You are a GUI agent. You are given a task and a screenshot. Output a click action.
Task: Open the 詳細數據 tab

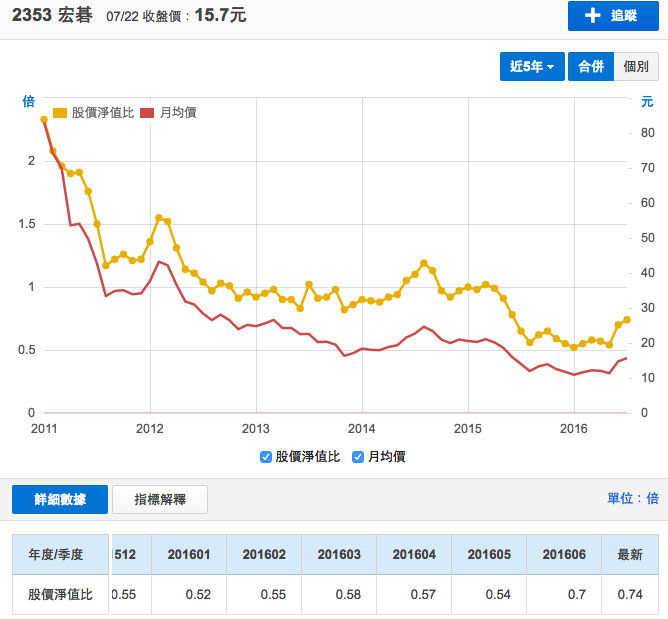coord(60,499)
